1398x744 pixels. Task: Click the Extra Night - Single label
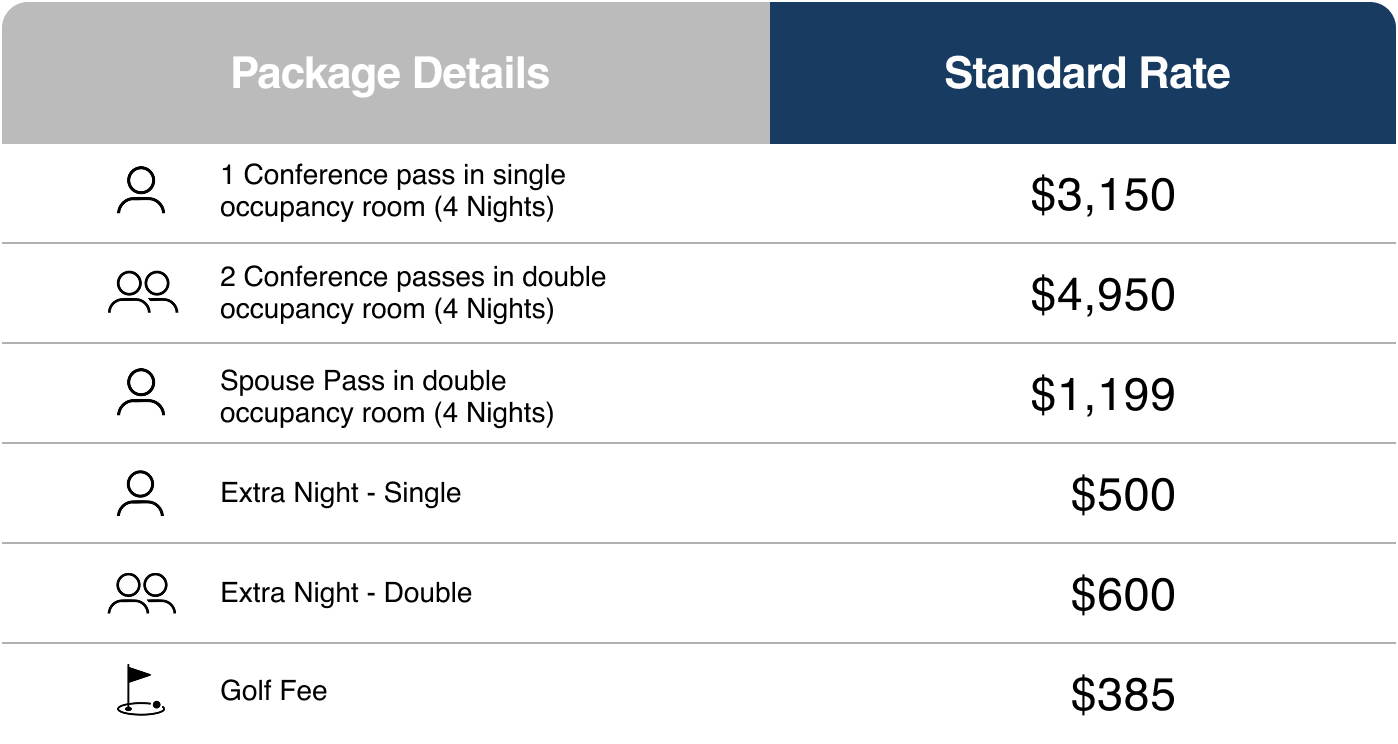(340, 493)
